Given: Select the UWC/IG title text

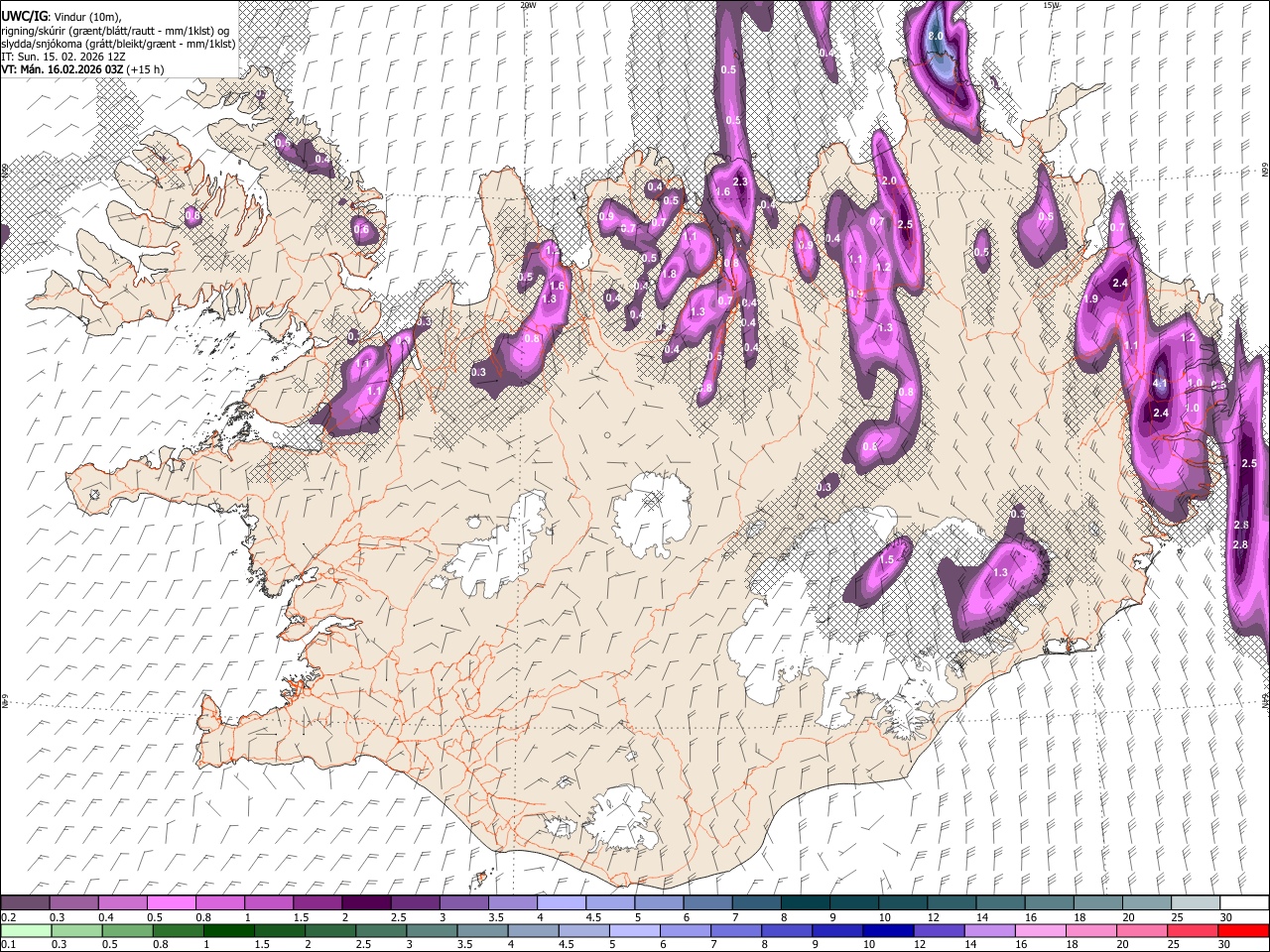Looking at the screenshot, I should pyautogui.click(x=24, y=16).
